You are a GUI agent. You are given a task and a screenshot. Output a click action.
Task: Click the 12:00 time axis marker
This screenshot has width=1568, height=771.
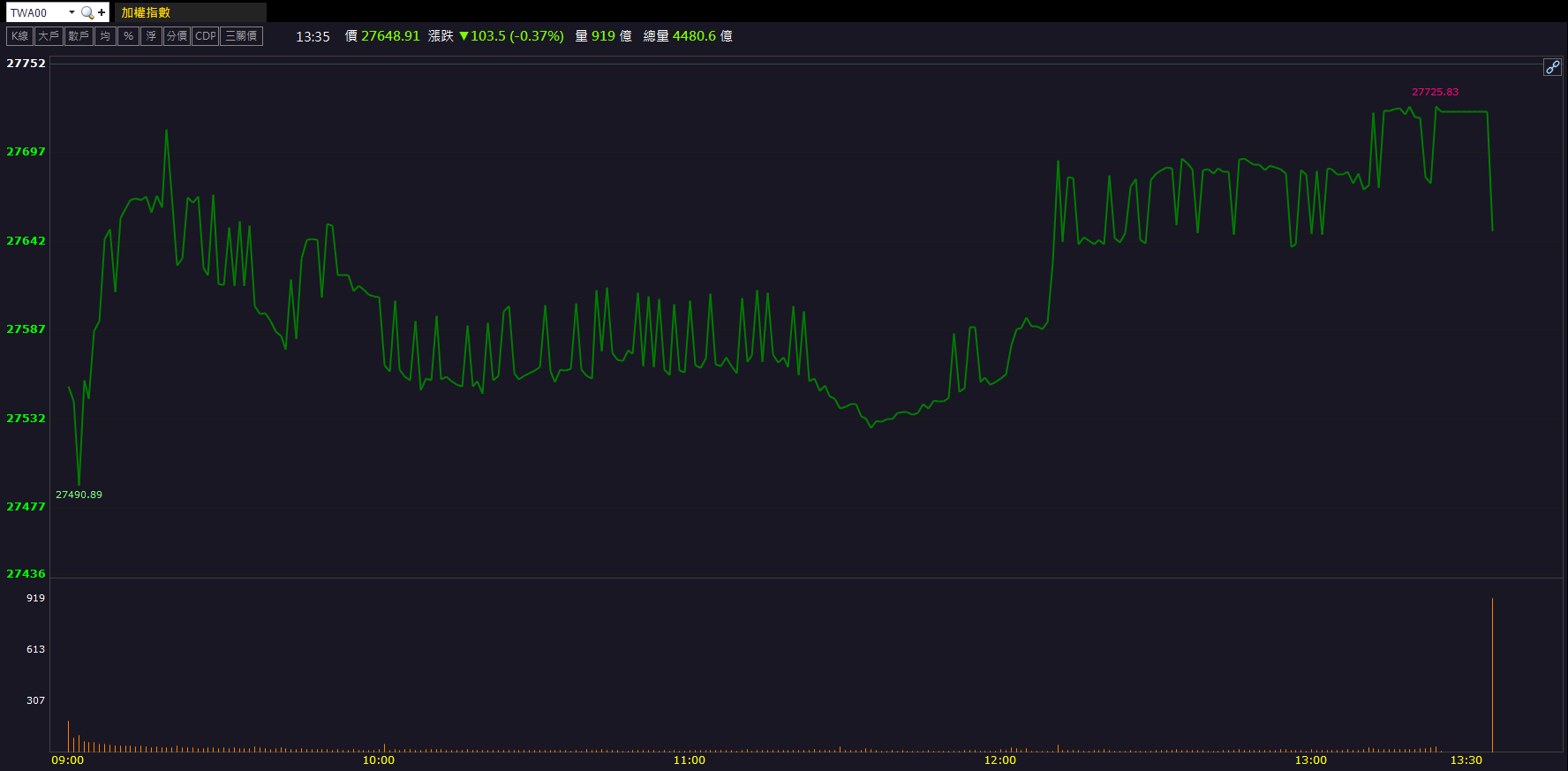[999, 760]
